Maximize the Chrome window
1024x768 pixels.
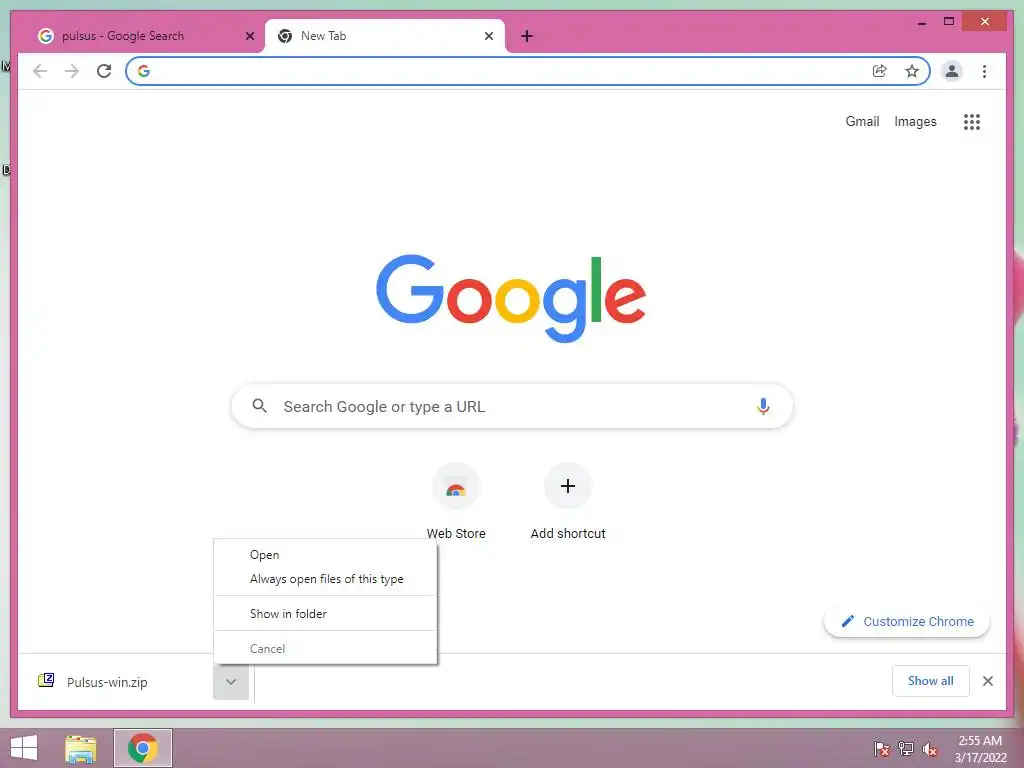coord(949,22)
